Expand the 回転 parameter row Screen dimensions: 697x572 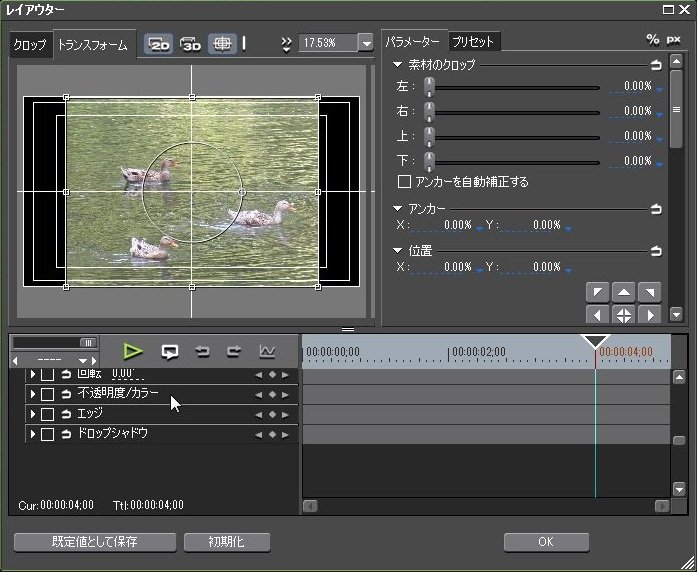32,375
